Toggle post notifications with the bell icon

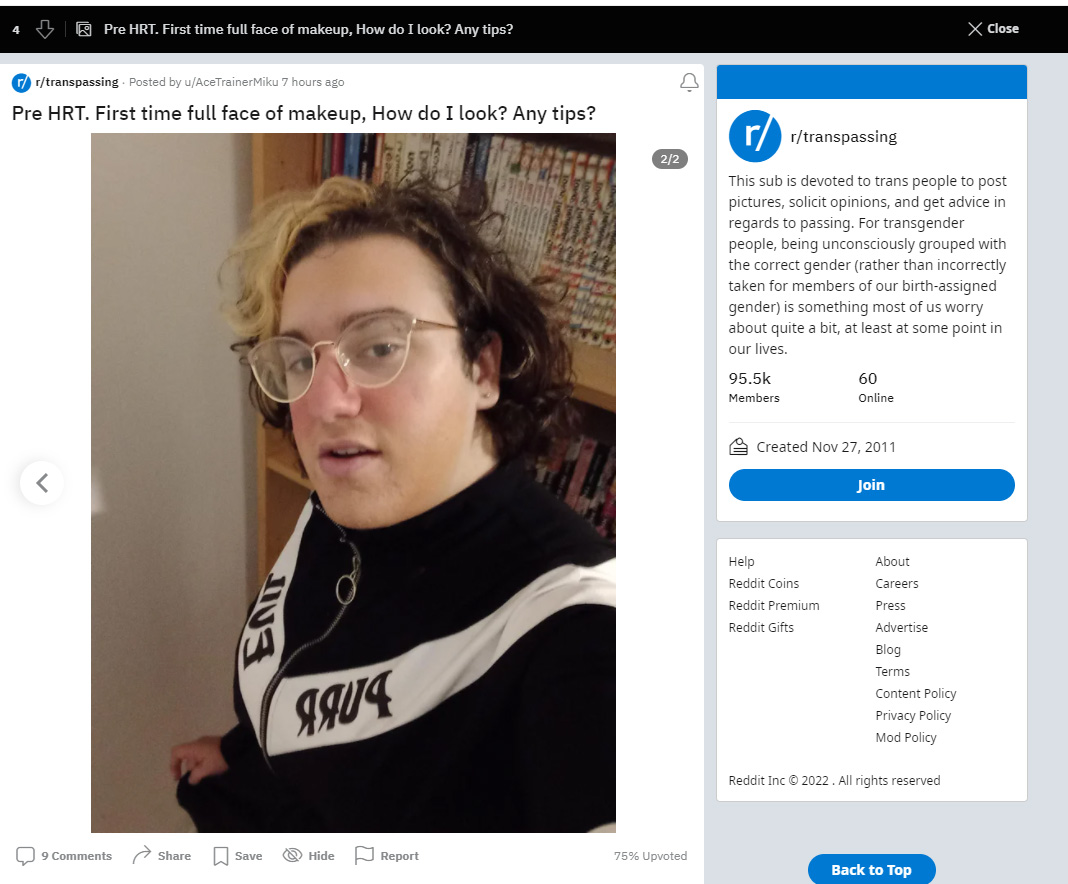pyautogui.click(x=689, y=82)
